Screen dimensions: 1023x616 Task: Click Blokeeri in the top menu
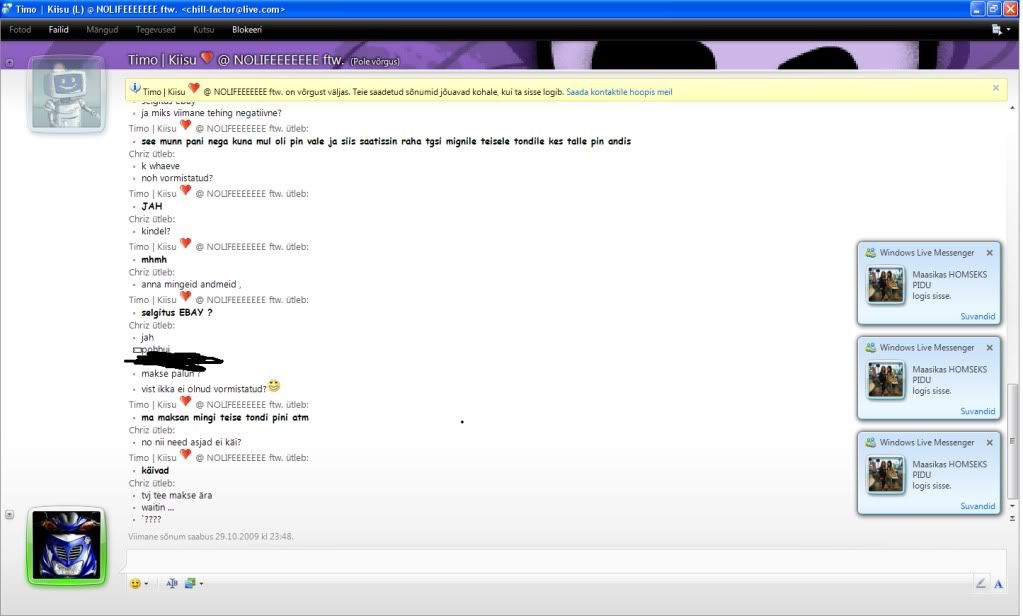[x=247, y=30]
